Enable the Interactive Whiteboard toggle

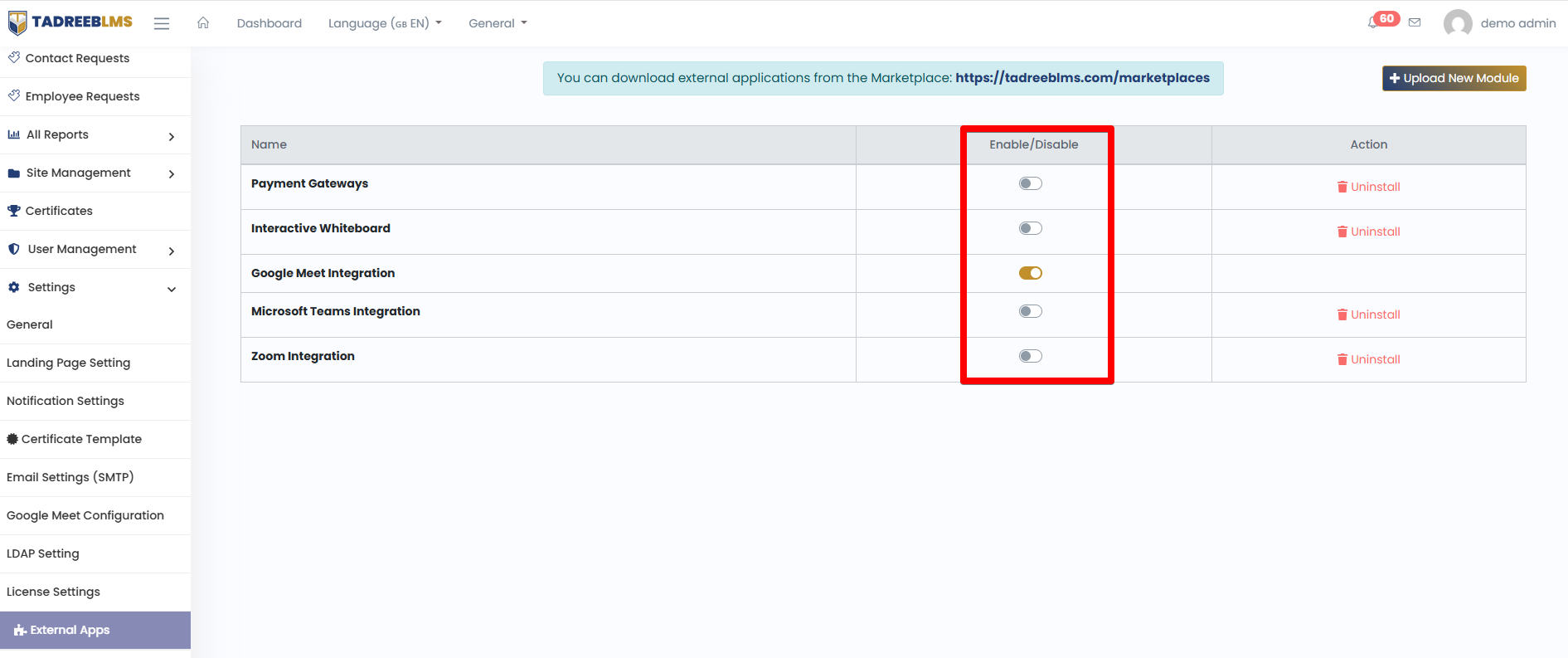[1031, 228]
